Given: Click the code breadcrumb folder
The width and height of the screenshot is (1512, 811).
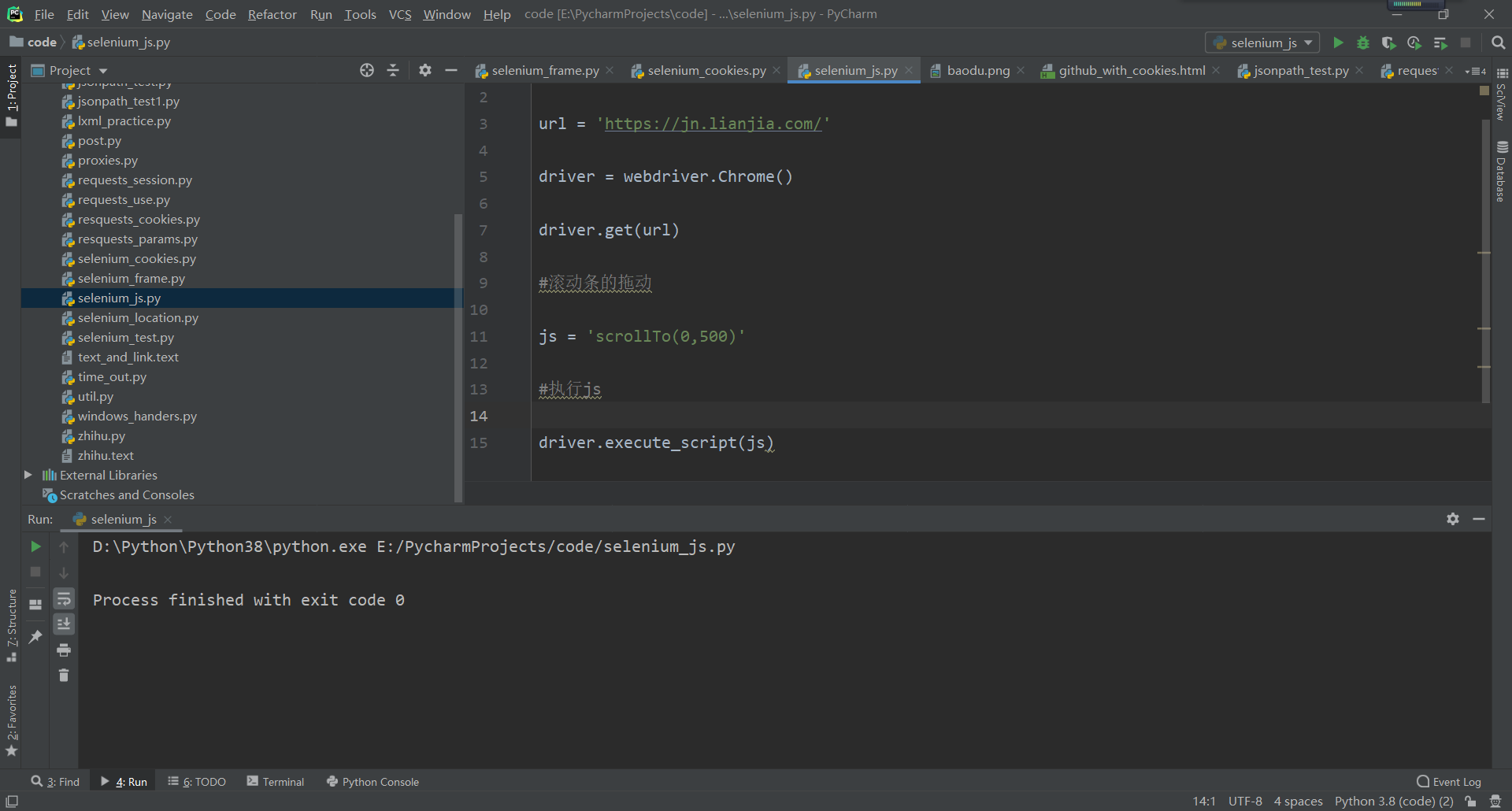Looking at the screenshot, I should click(33, 43).
